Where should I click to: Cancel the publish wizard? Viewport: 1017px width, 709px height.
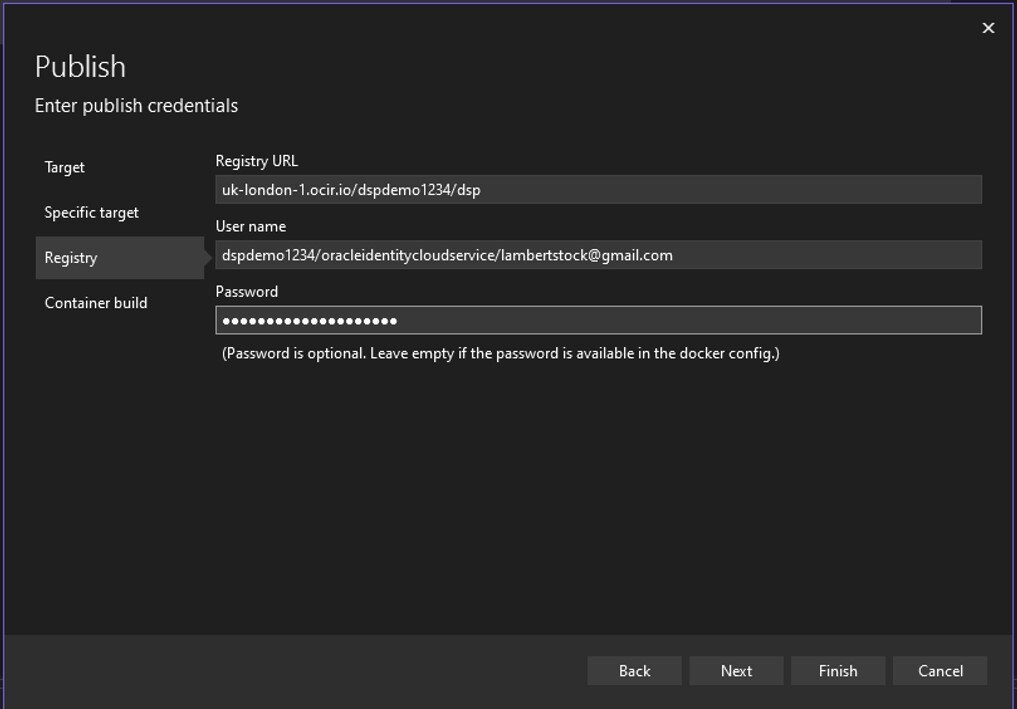pyautogui.click(x=939, y=670)
